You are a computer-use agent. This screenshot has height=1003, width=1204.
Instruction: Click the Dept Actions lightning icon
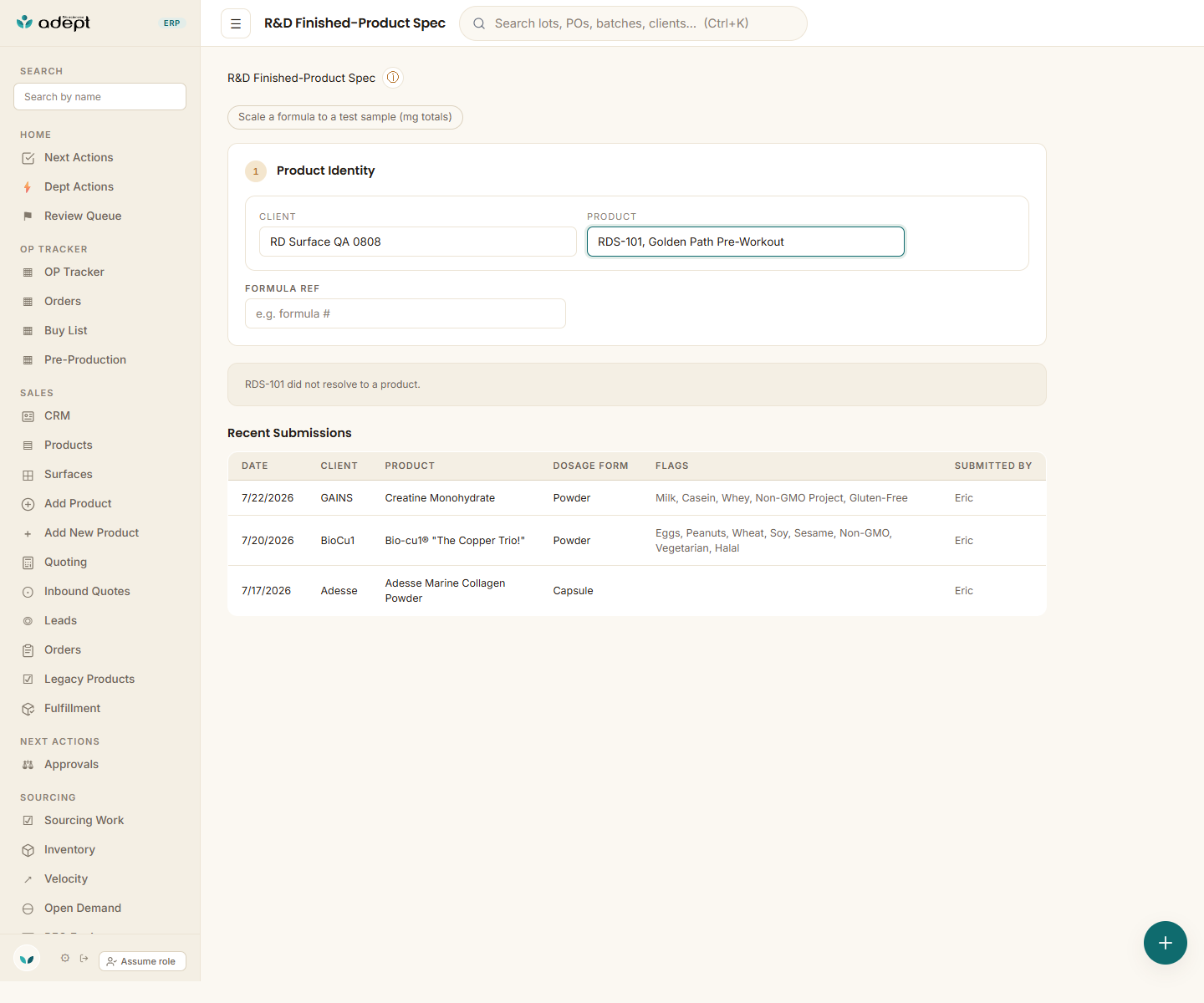tap(28, 187)
